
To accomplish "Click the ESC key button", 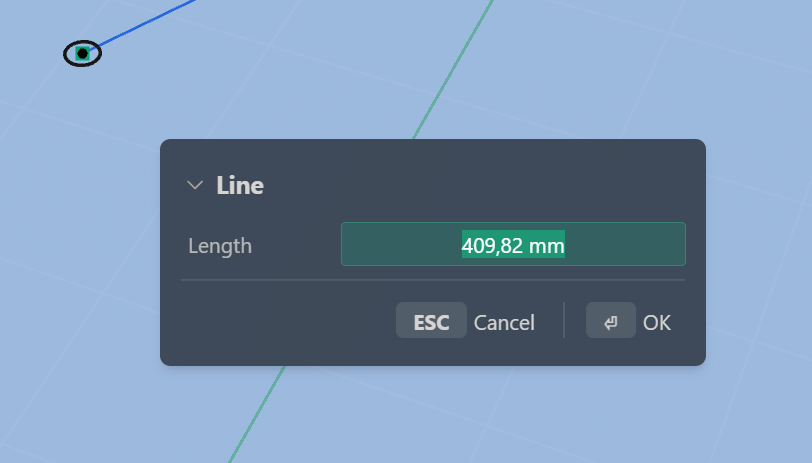I will click(x=431, y=321).
